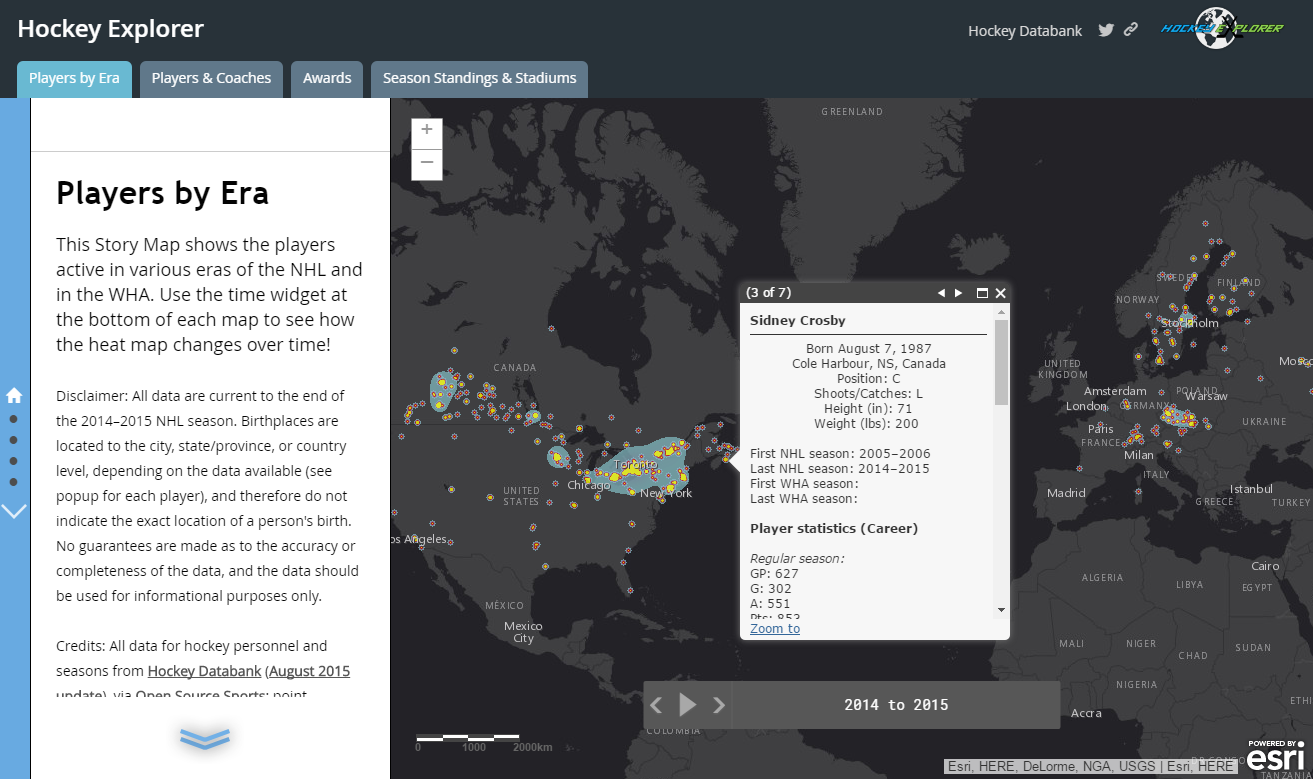Switch to Players & Coaches tab
This screenshot has width=1313, height=779.
[211, 79]
